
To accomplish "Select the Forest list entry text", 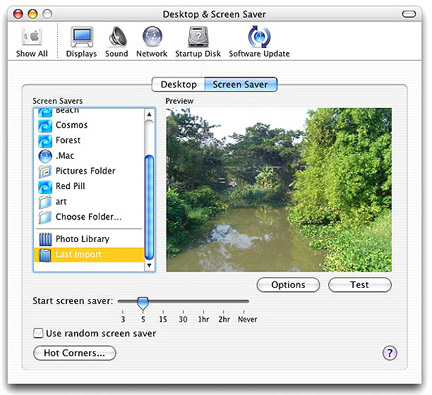I will (x=68, y=140).
